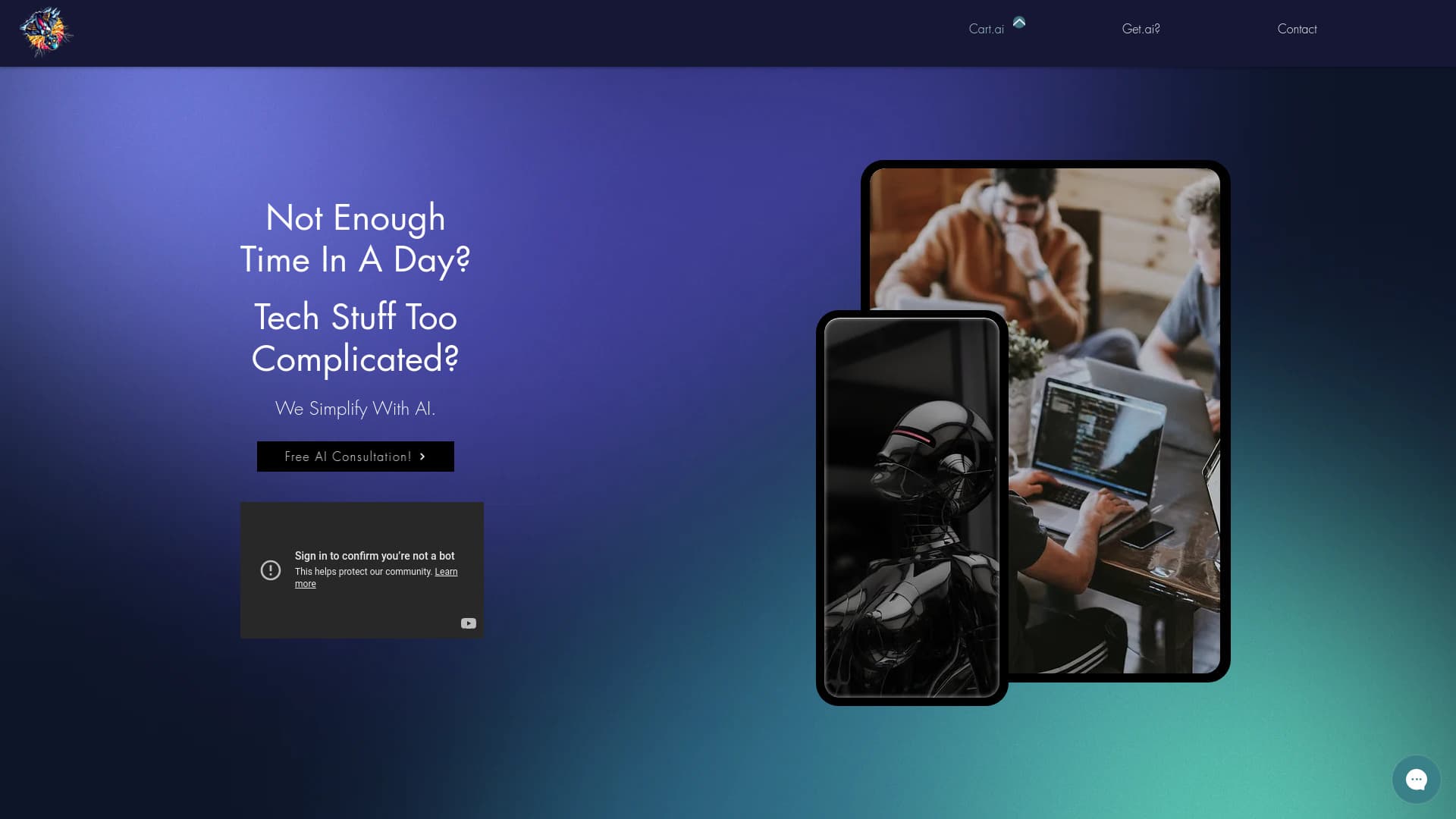Click the YouTube logo on the video player
The image size is (1456, 819).
click(468, 623)
